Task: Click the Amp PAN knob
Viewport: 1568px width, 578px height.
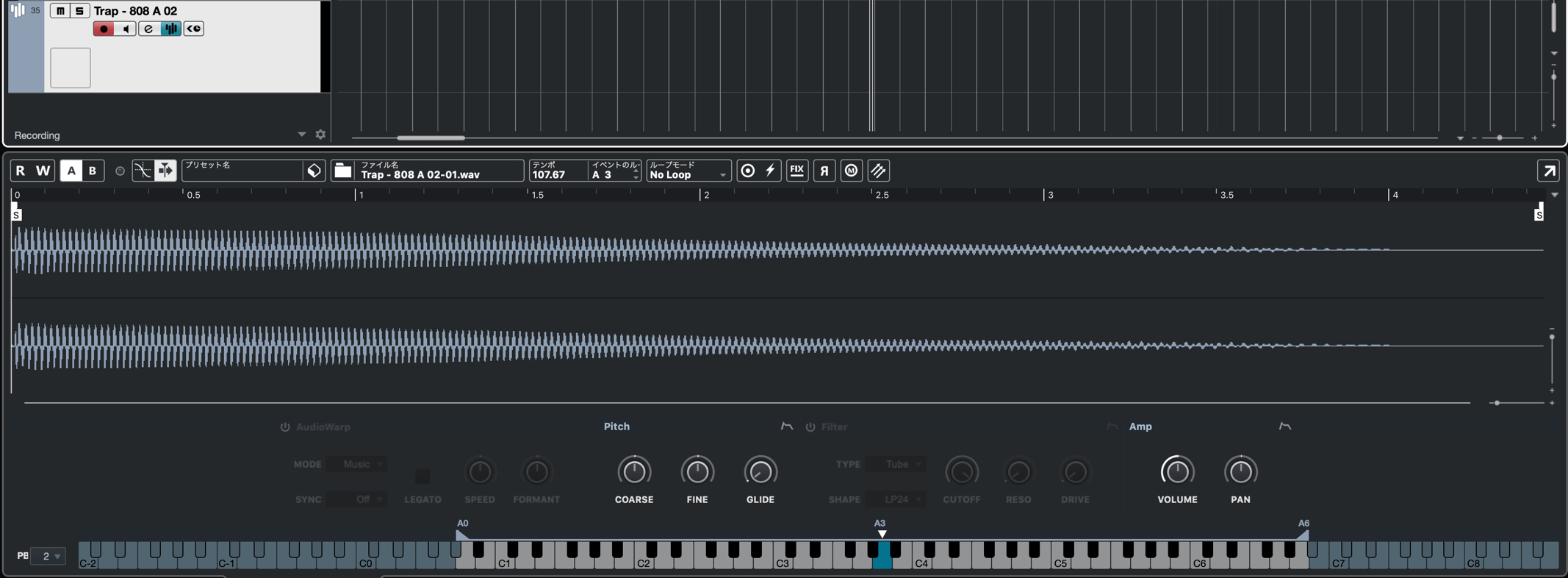Action: click(1240, 471)
